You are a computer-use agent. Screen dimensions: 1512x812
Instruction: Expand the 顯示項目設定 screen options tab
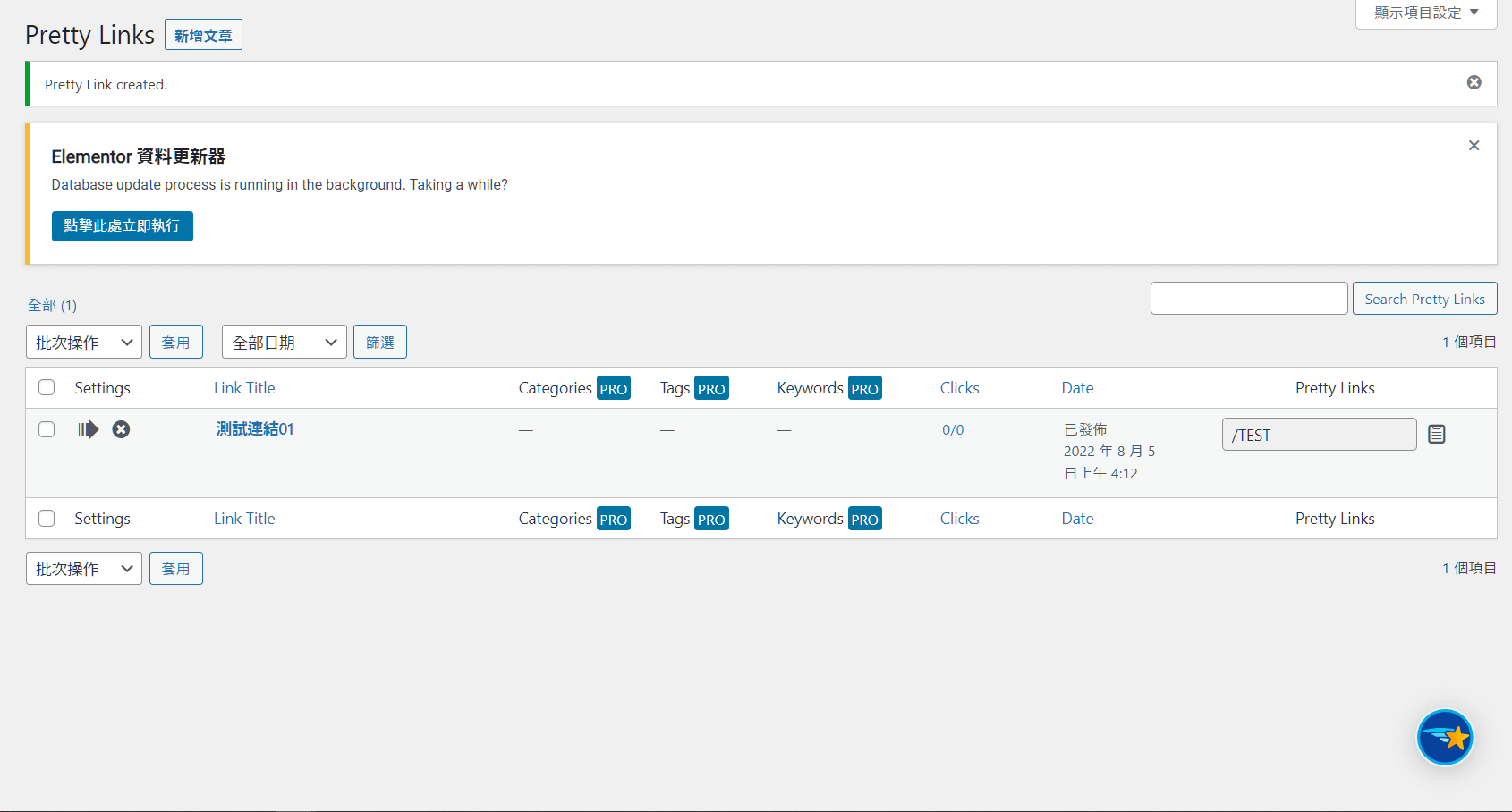(1425, 13)
